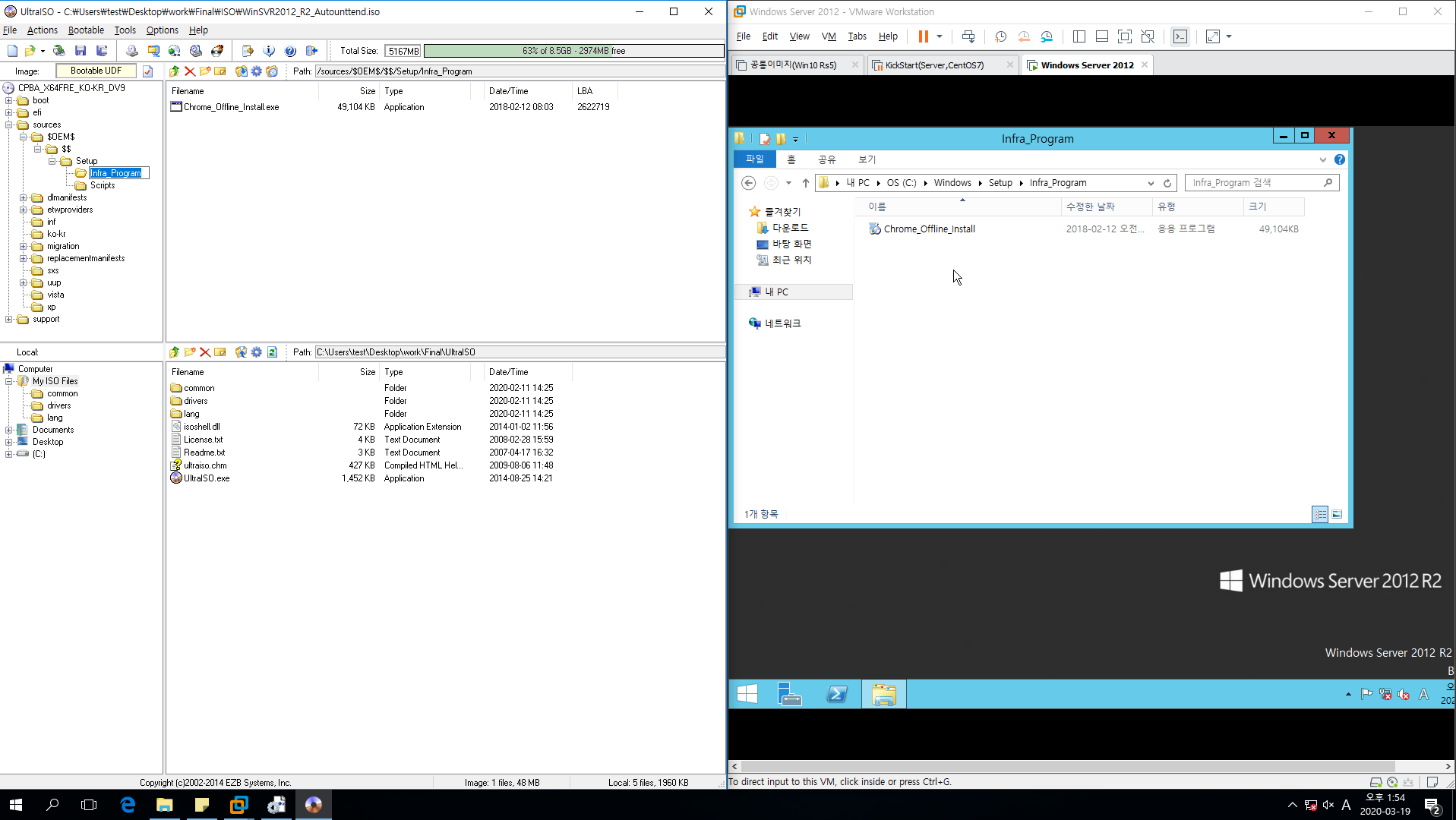Click VMware horizontal scrollbar
Screen dimensions: 1456x820
[x=1067, y=767]
